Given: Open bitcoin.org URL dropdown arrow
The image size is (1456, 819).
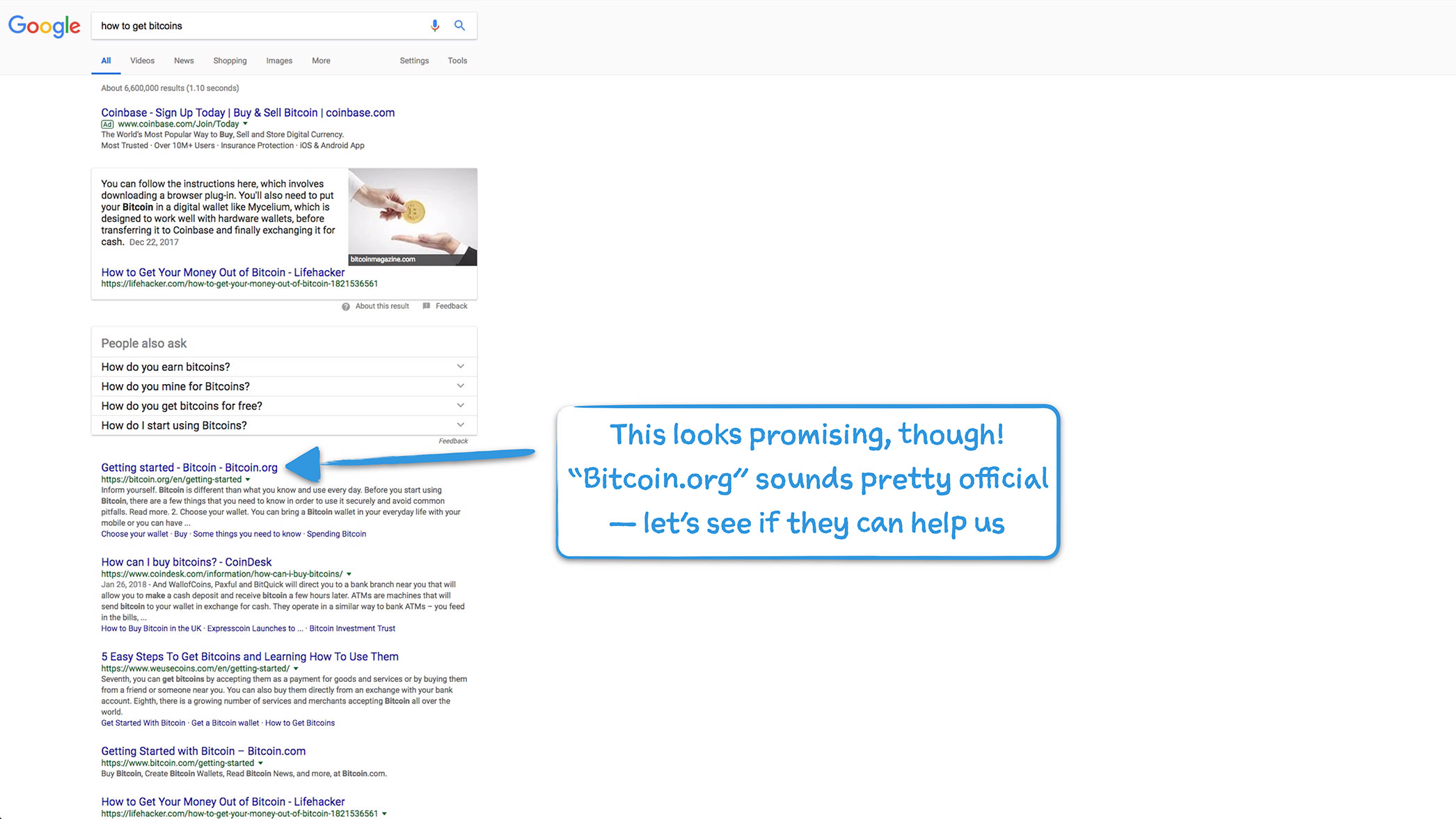Looking at the screenshot, I should point(248,479).
